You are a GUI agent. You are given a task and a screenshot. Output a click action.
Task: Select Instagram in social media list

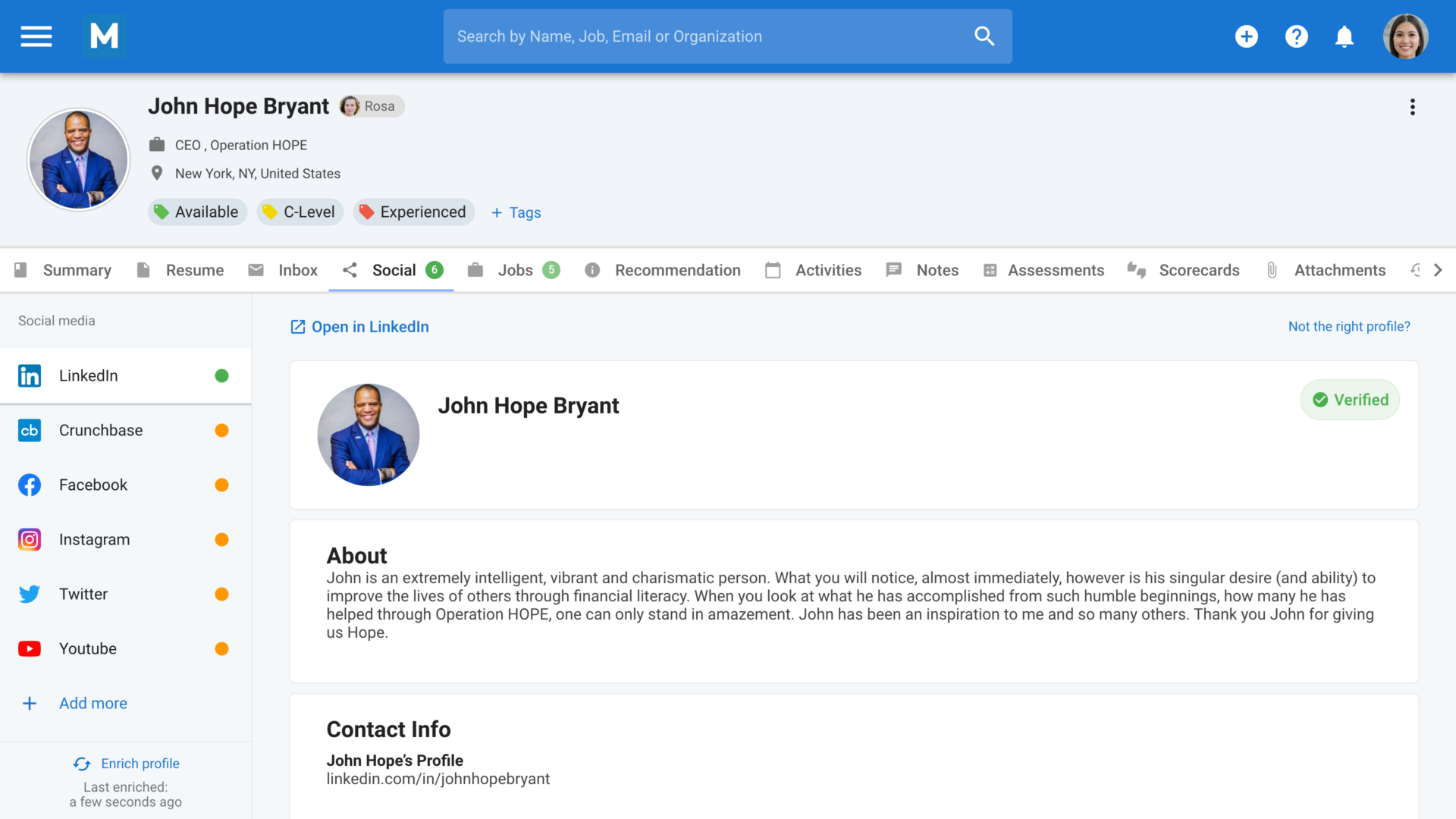point(94,539)
